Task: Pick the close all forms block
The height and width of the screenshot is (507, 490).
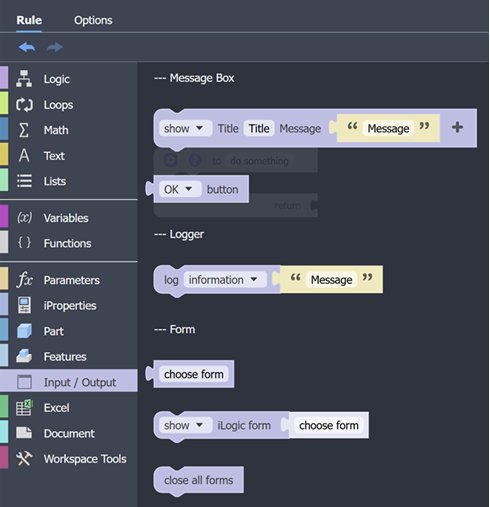Action: point(199,480)
